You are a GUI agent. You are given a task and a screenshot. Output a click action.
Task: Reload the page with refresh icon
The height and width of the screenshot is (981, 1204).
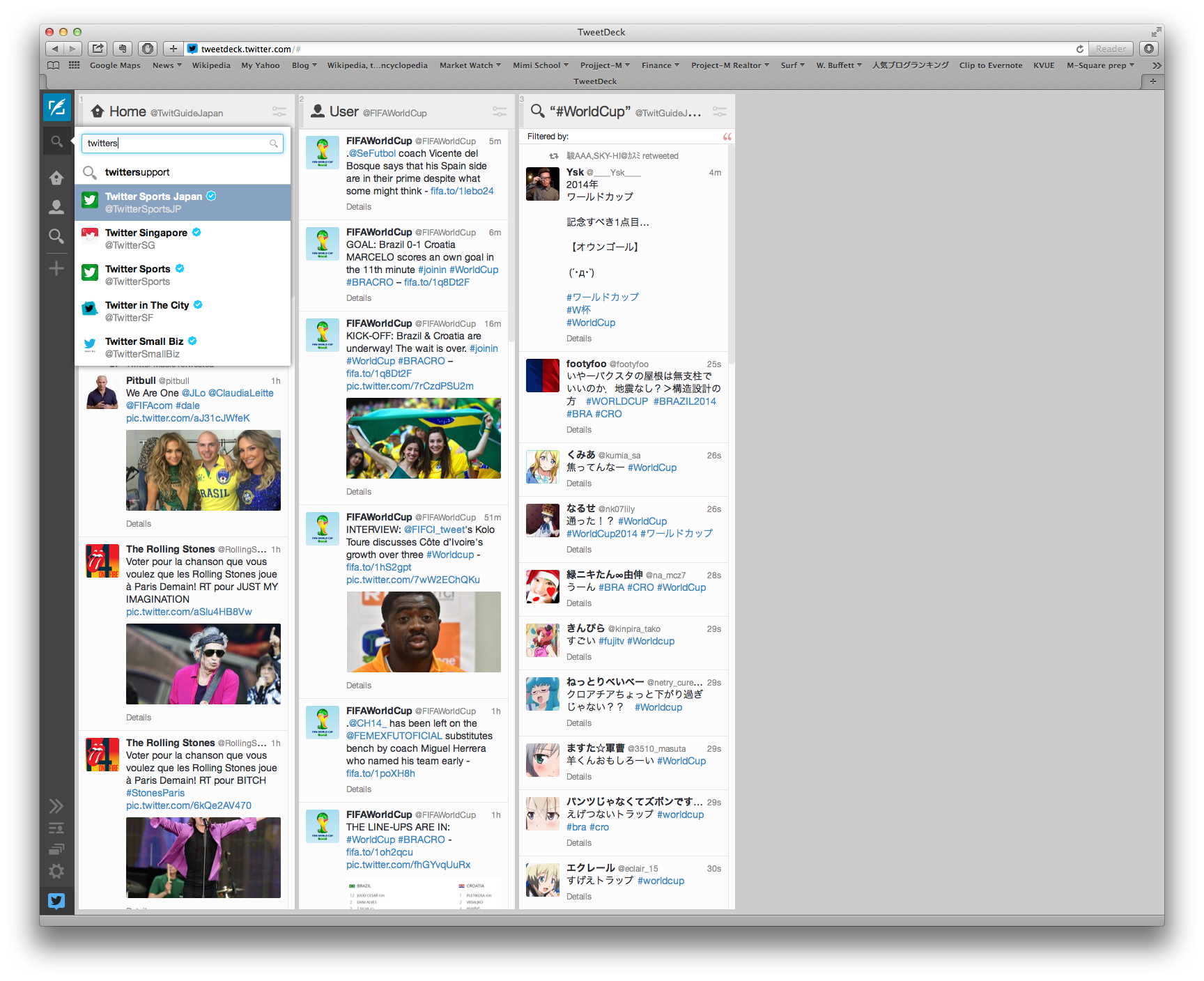[1079, 49]
